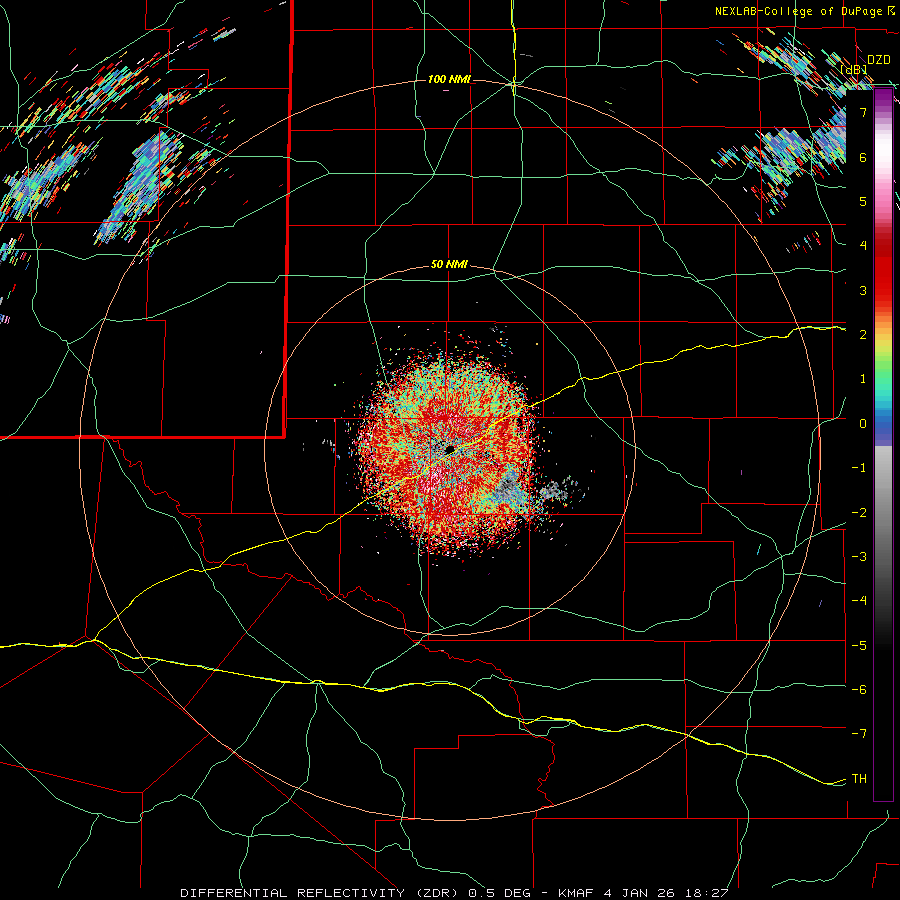
Task: Click the 5 value on color scale
Action: coord(863,201)
